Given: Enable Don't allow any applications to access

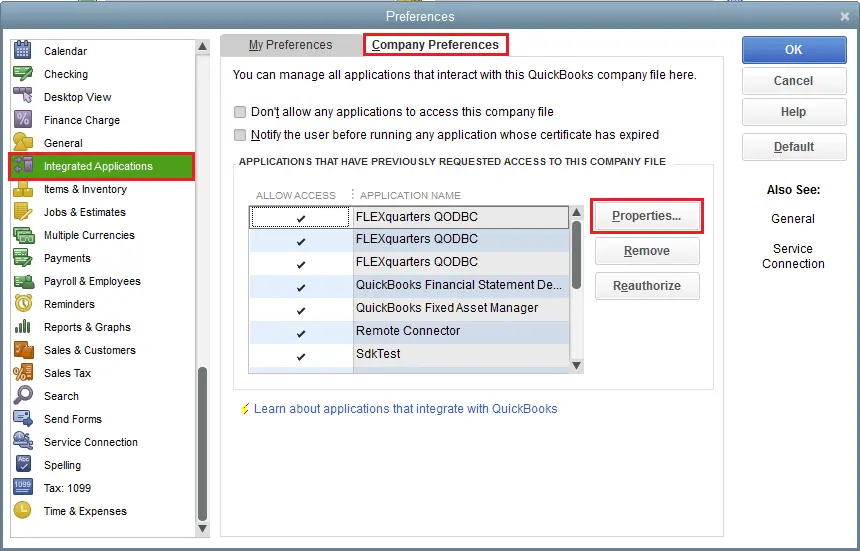Looking at the screenshot, I should click(240, 112).
